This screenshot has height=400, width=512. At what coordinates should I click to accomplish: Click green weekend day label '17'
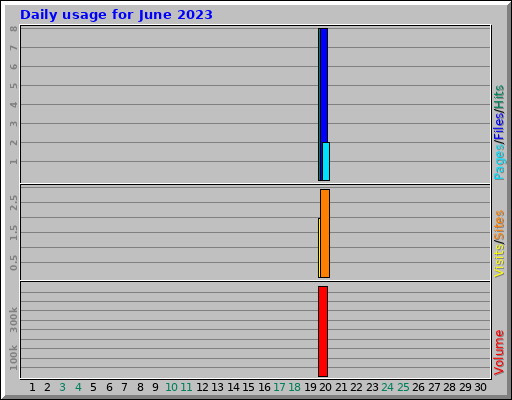(279, 387)
